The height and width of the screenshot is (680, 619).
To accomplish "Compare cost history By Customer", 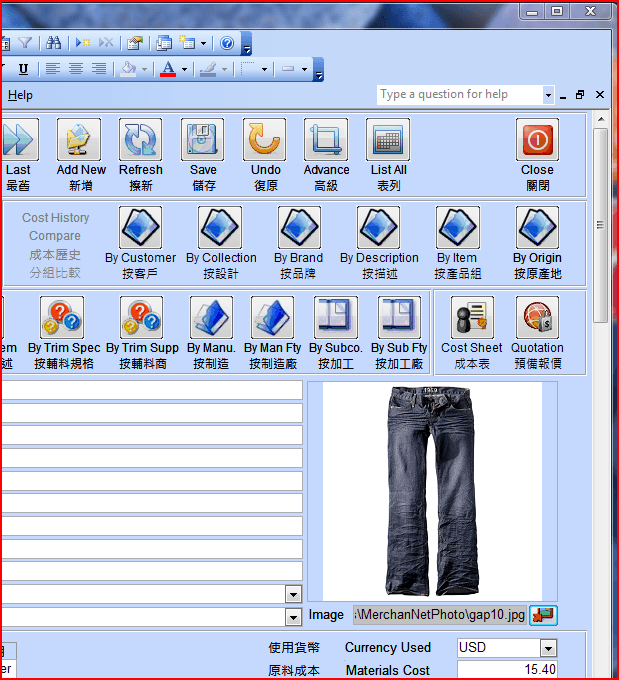I will click(140, 229).
